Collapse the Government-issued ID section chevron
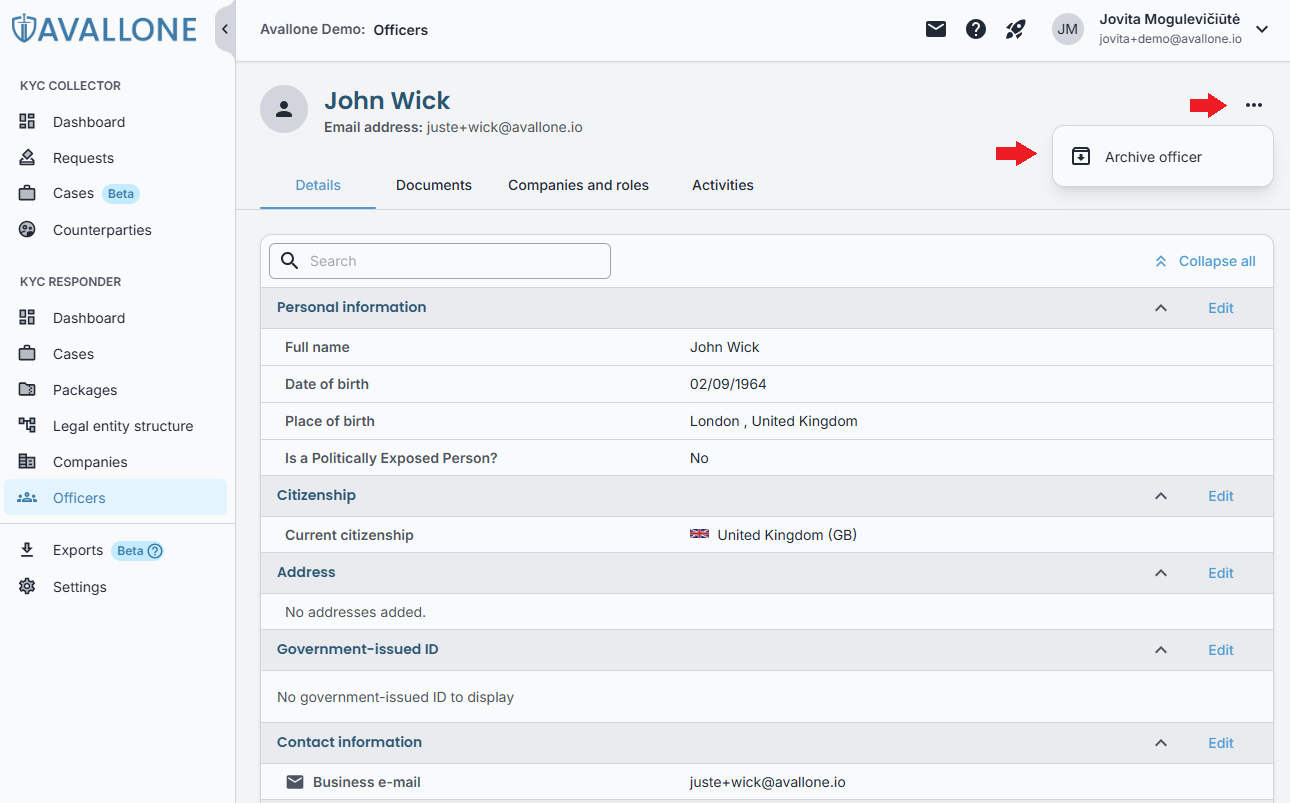Image resolution: width=1290 pixels, height=803 pixels. (x=1161, y=650)
